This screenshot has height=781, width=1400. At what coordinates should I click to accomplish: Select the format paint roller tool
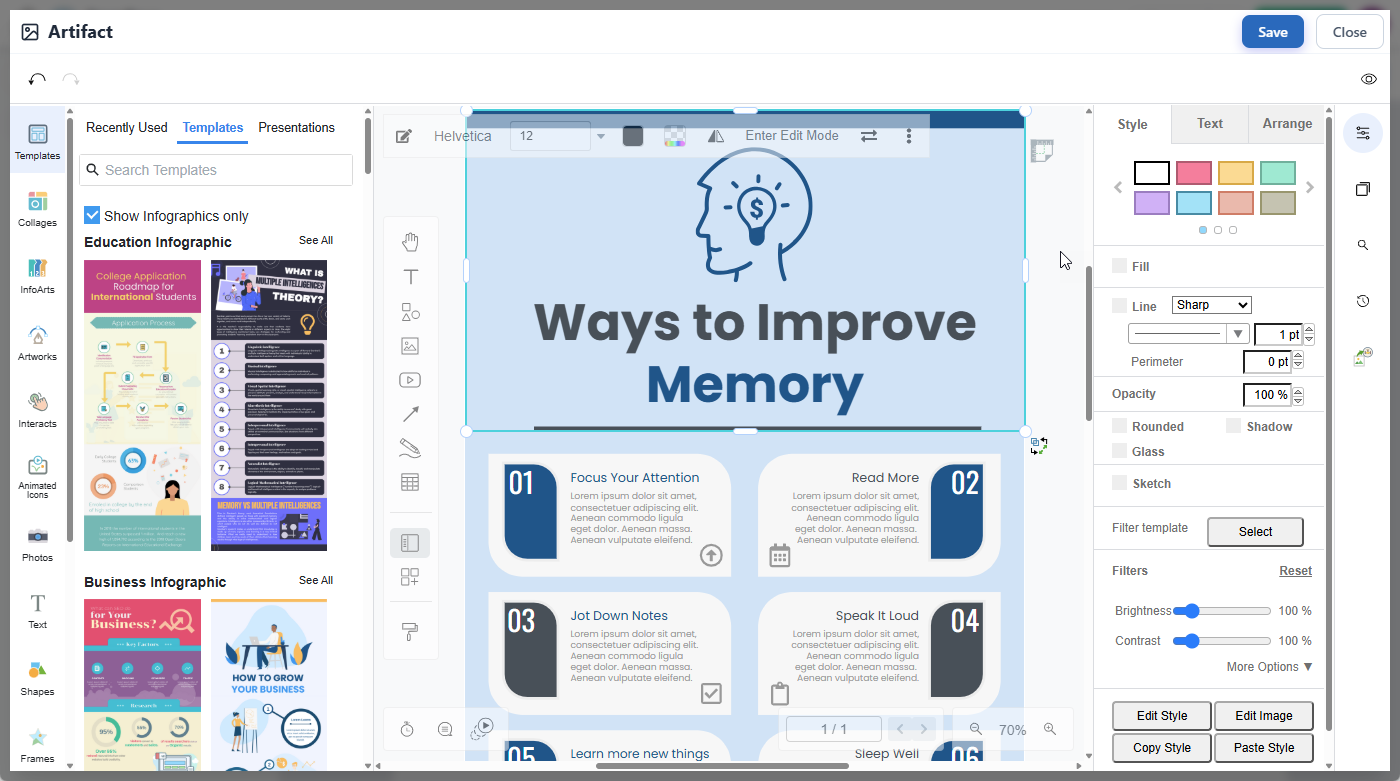click(410, 631)
